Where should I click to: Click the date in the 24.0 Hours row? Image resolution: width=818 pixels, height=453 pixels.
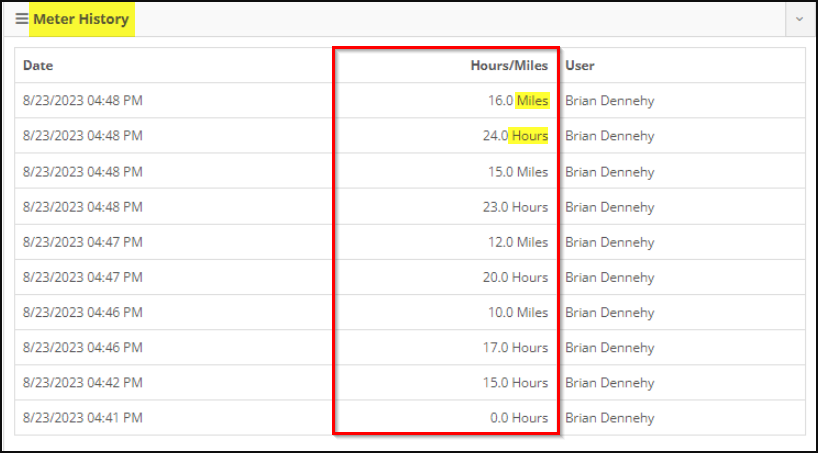pos(82,136)
